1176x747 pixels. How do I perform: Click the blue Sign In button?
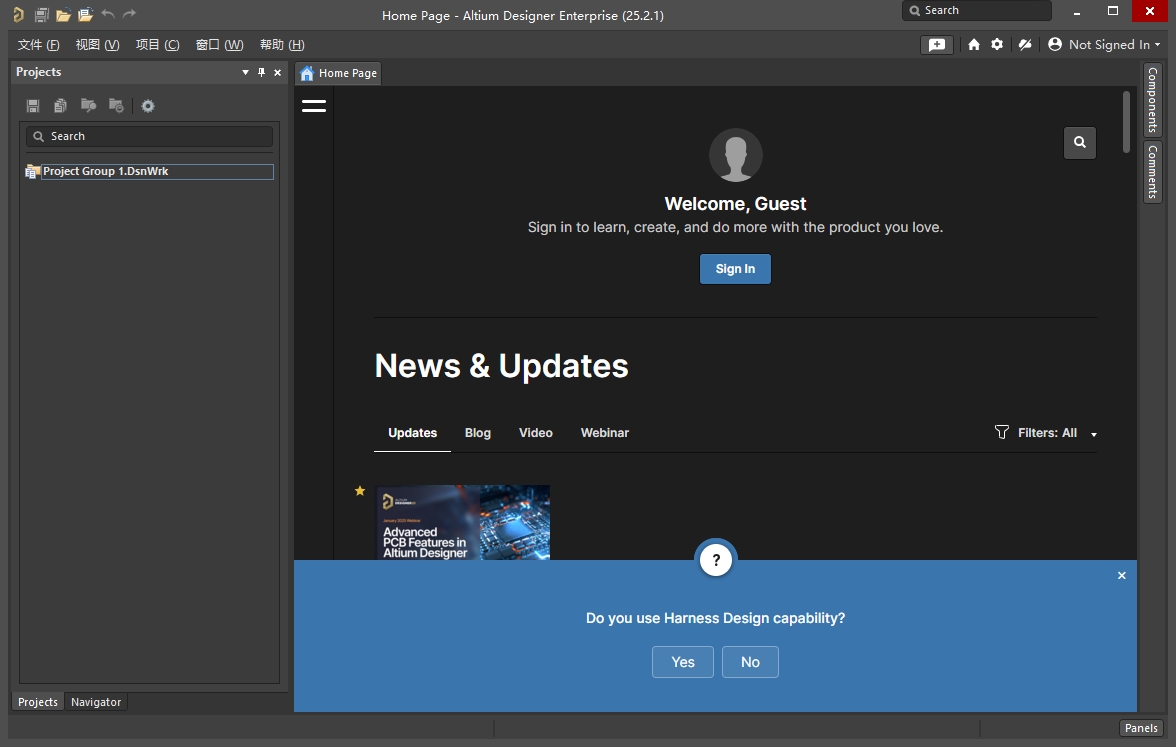735,269
